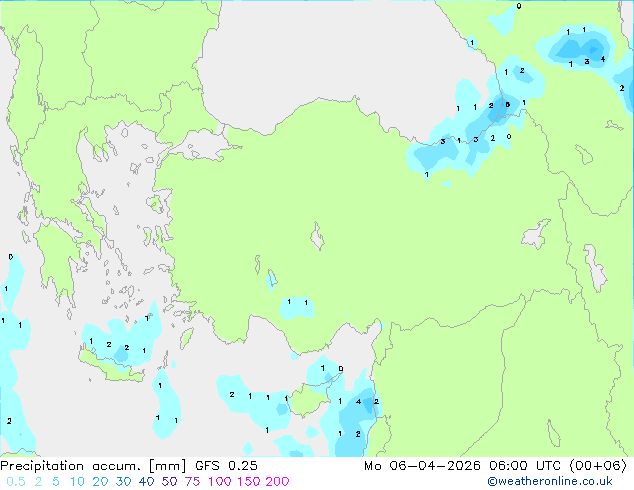
Task: Click the 50 mm legend value
Action: (169, 482)
